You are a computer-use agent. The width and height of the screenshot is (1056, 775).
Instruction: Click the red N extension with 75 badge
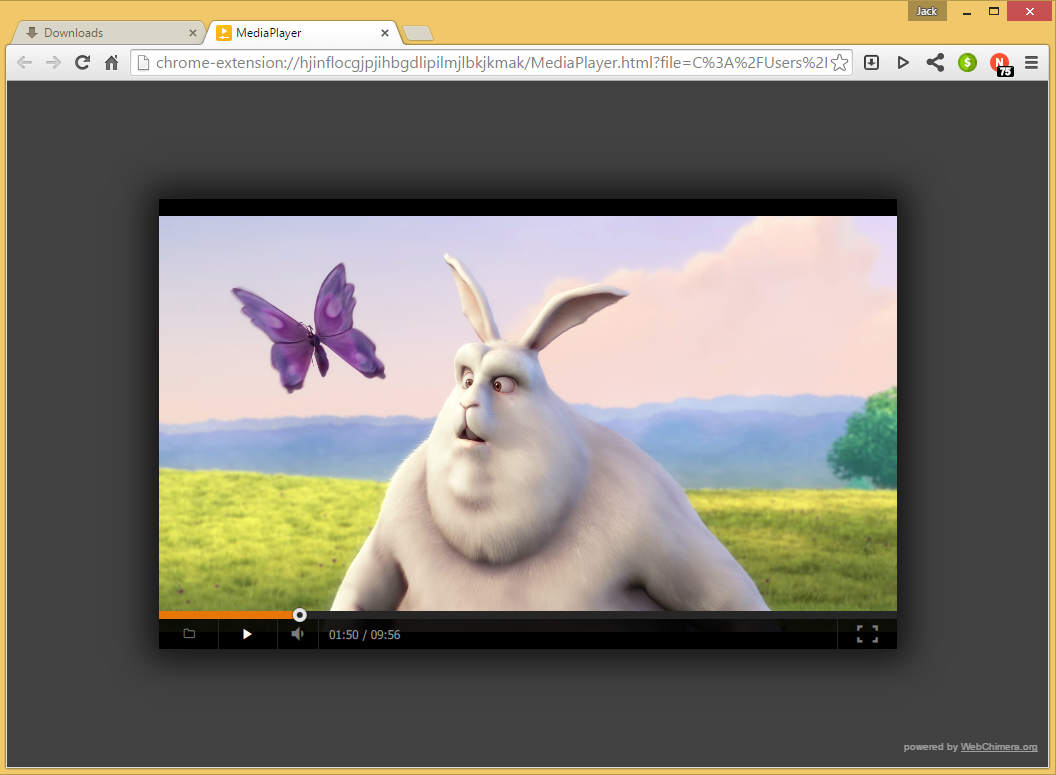tap(1001, 64)
